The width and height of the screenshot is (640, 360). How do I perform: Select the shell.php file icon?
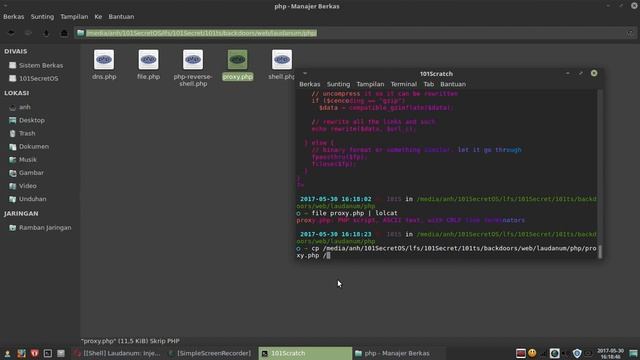tap(282, 60)
